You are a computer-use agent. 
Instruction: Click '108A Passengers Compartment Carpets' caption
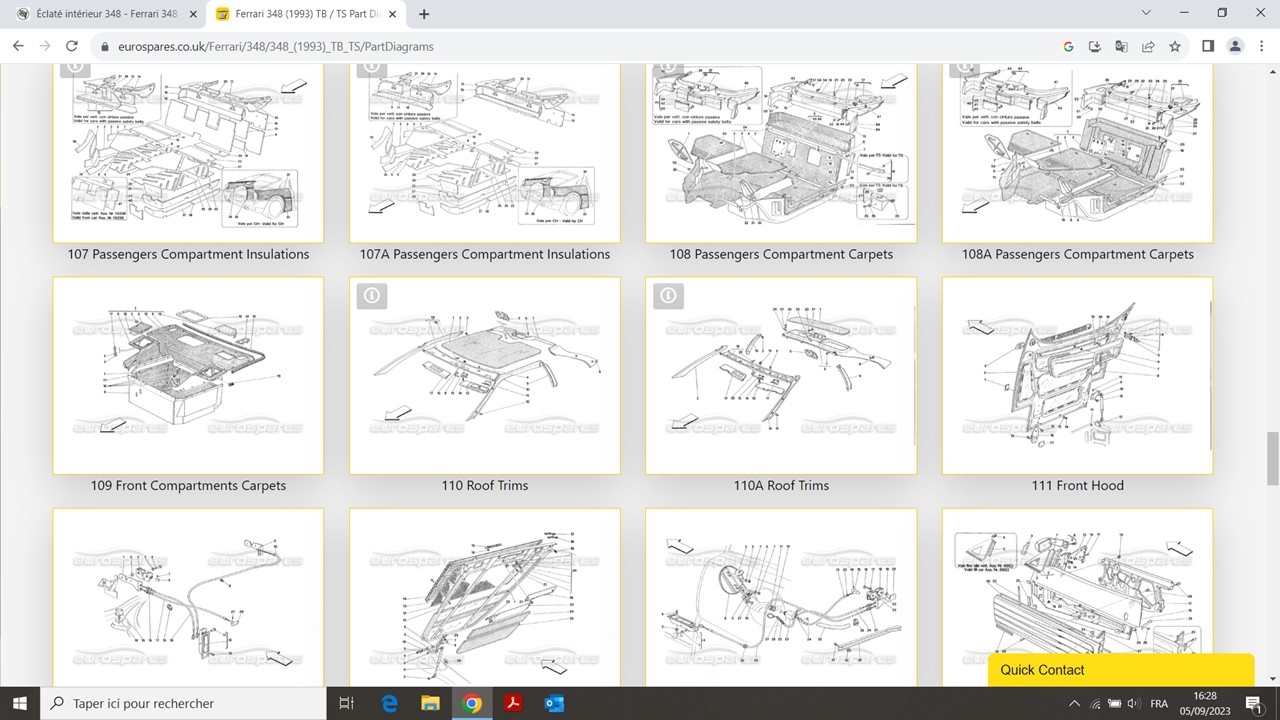[x=1078, y=254]
